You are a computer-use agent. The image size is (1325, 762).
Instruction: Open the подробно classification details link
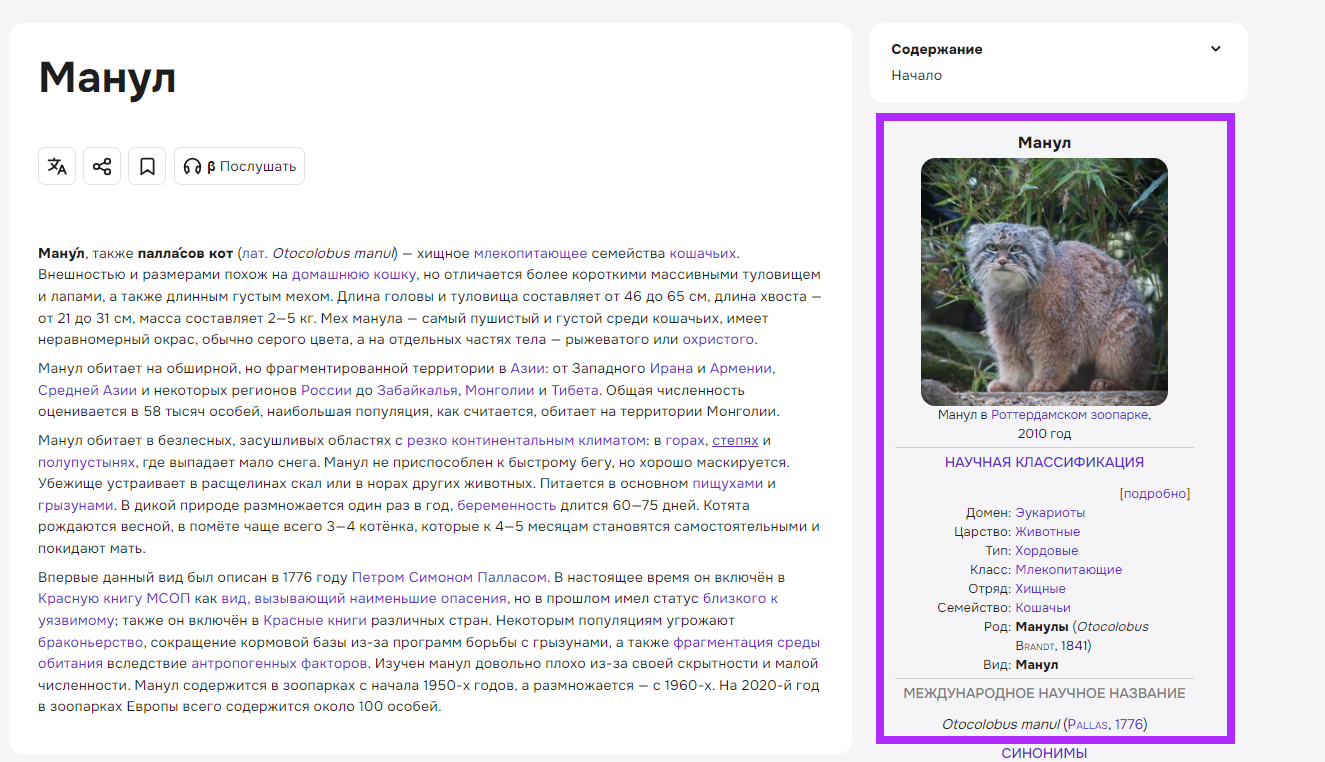(x=1156, y=493)
